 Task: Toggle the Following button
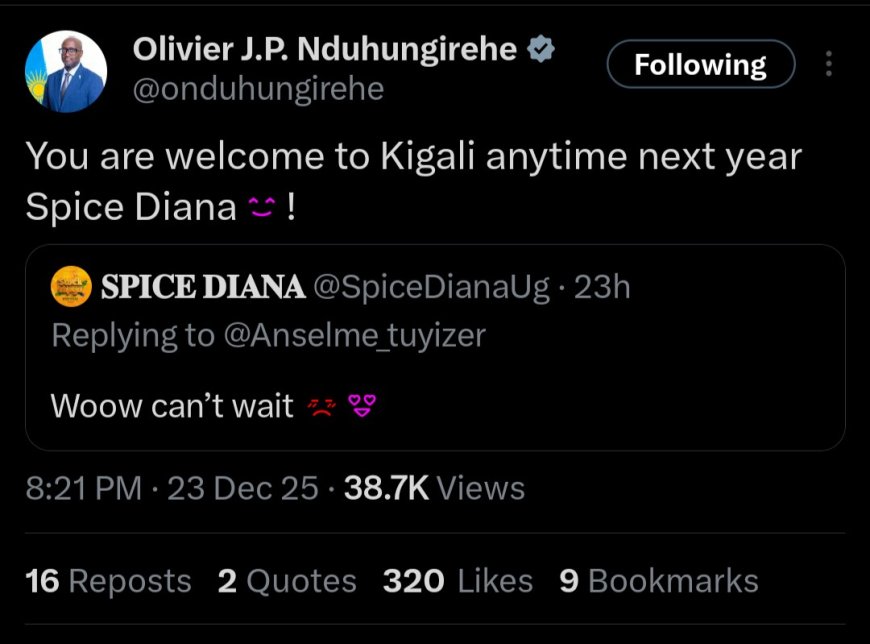700,65
